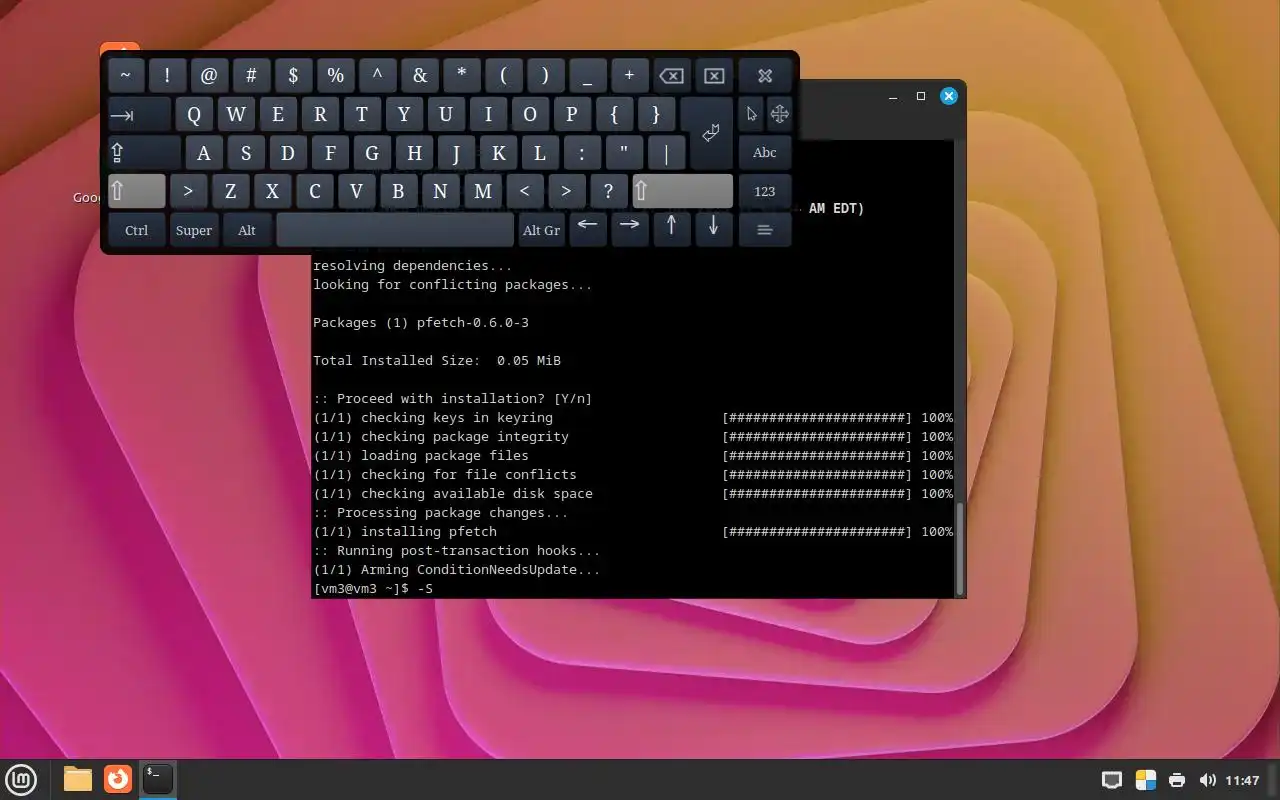Screen dimensions: 1280x800
Task: Tap the backspace key on the on-screen keyboard
Action: (x=671, y=75)
